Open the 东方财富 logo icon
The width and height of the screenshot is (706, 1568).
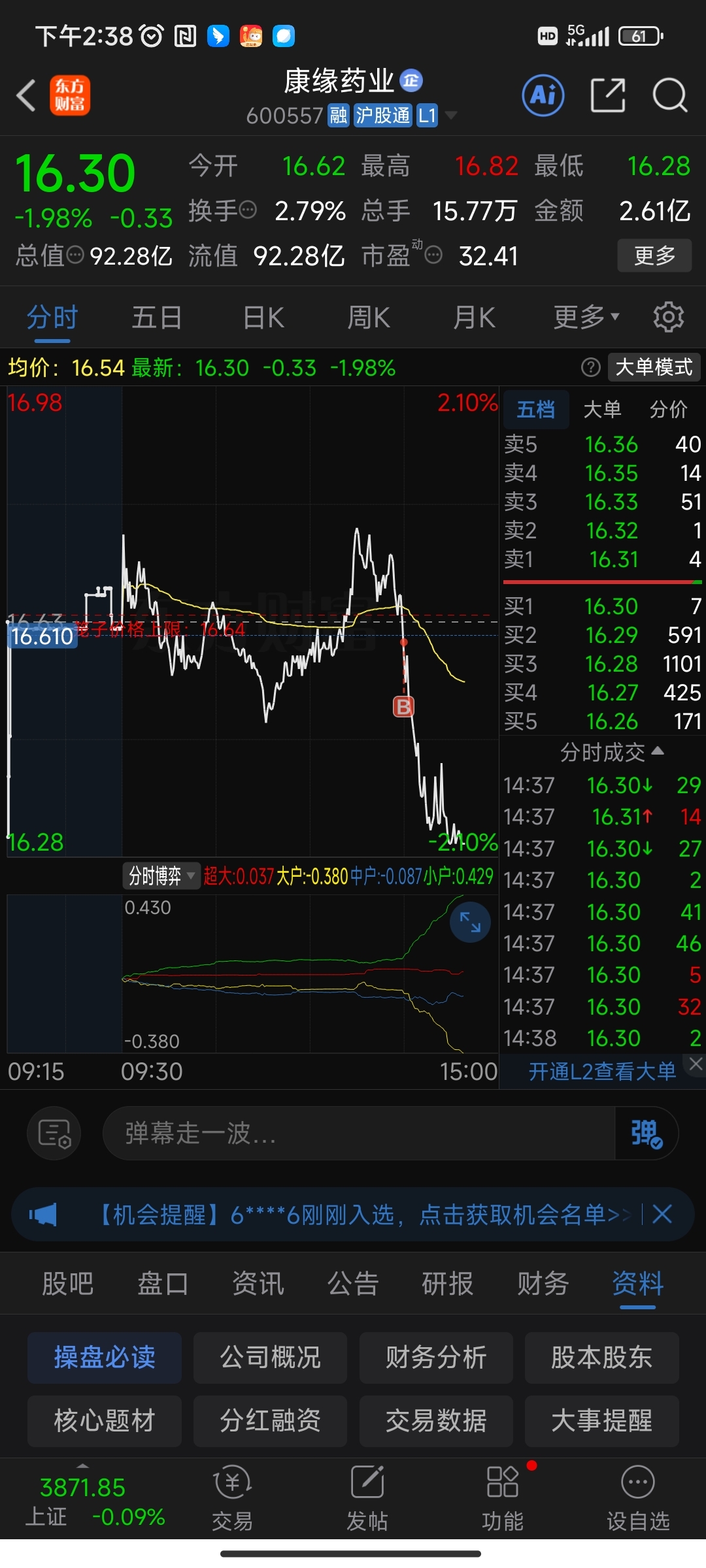70,95
